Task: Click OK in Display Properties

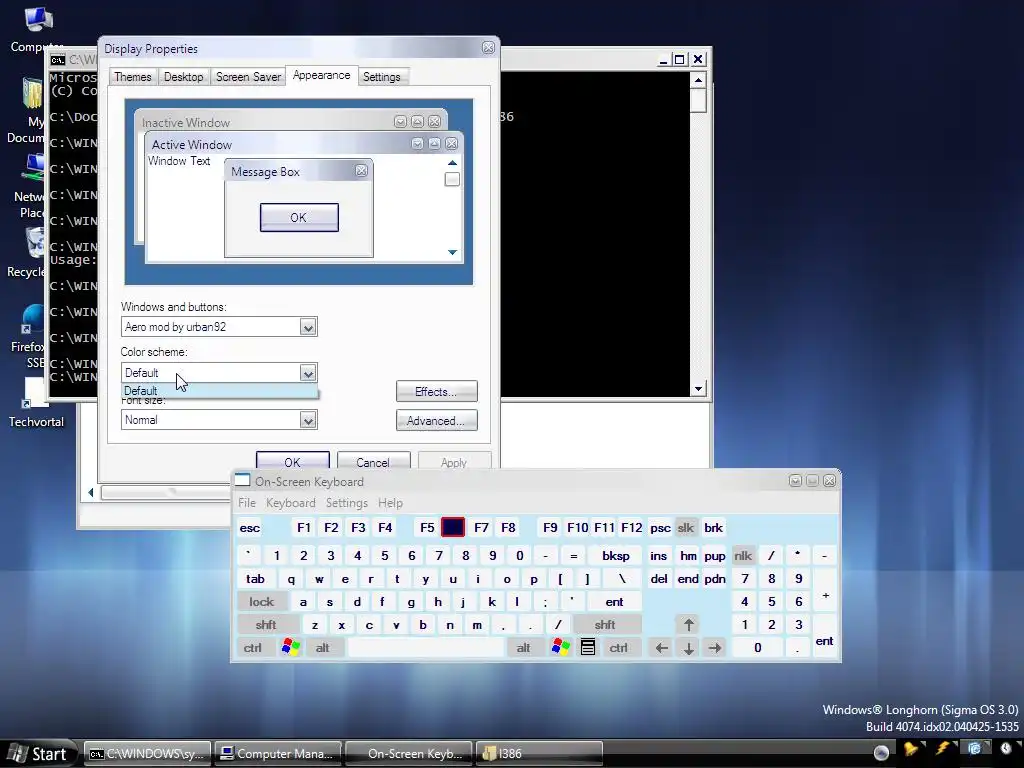Action: 293,461
